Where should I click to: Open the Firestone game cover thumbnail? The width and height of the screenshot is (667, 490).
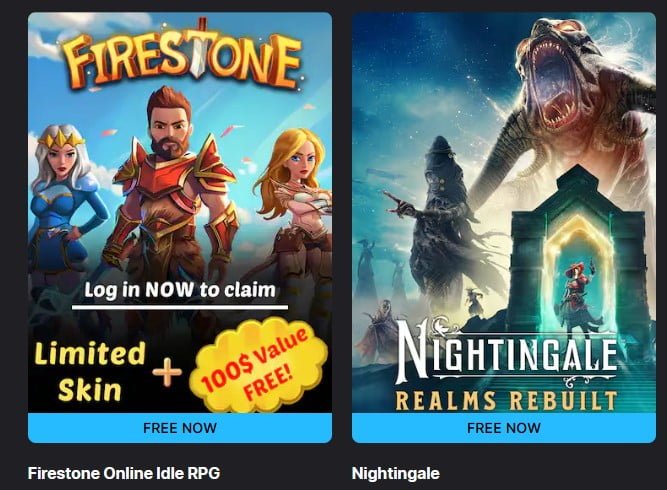click(180, 213)
